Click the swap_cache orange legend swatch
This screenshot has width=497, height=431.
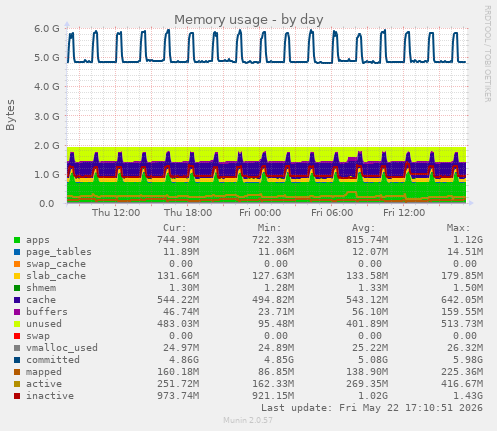pyautogui.click(x=17, y=264)
